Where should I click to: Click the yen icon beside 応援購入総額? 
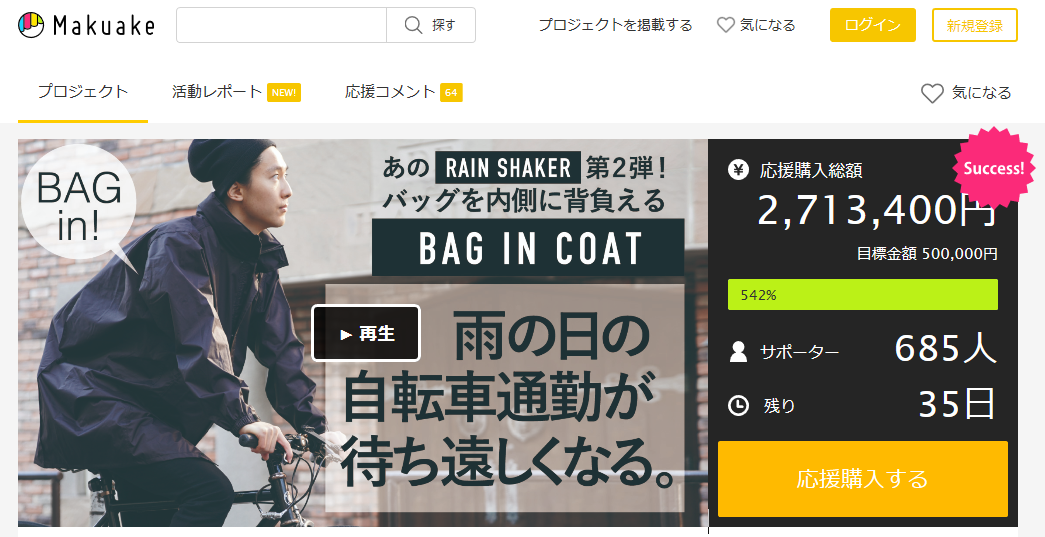(x=738, y=170)
